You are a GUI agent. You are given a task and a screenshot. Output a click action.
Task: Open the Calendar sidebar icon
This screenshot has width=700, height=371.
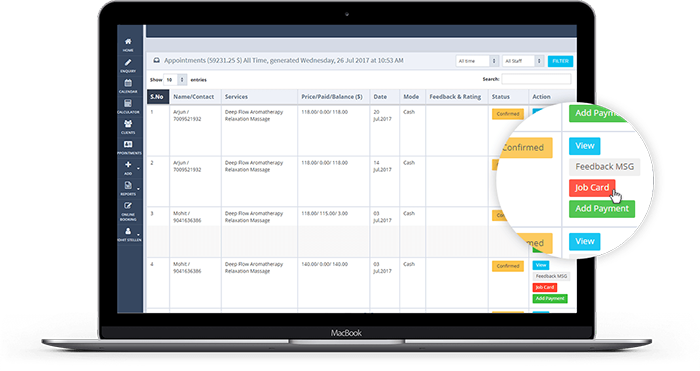[128, 83]
